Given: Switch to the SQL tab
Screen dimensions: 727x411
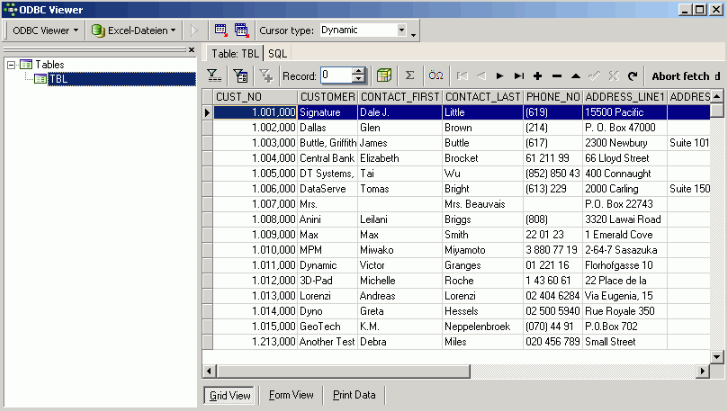Looking at the screenshot, I should coord(278,52).
